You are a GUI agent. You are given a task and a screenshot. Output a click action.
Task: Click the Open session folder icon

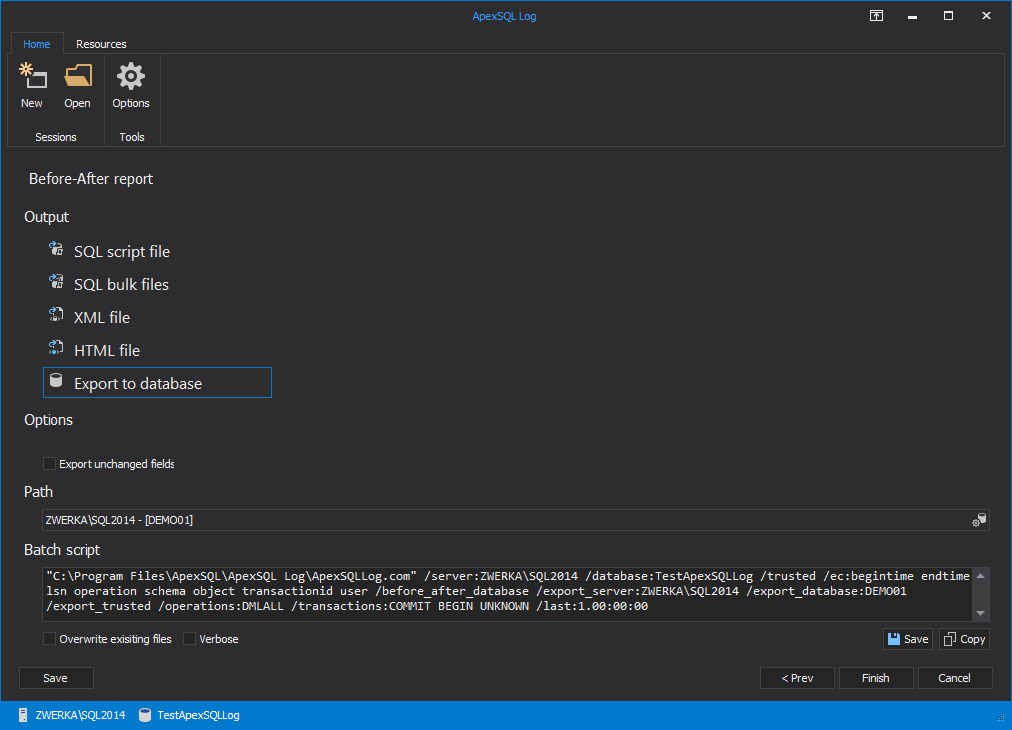tap(77, 76)
